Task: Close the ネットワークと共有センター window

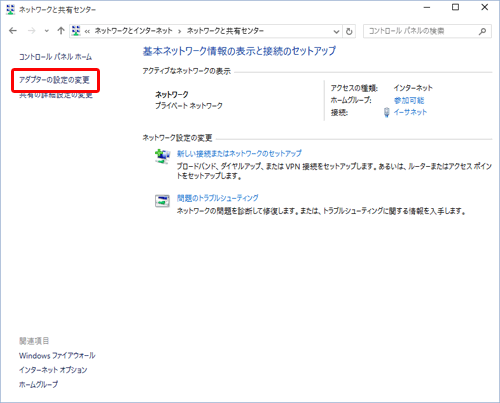Action: coord(485,8)
